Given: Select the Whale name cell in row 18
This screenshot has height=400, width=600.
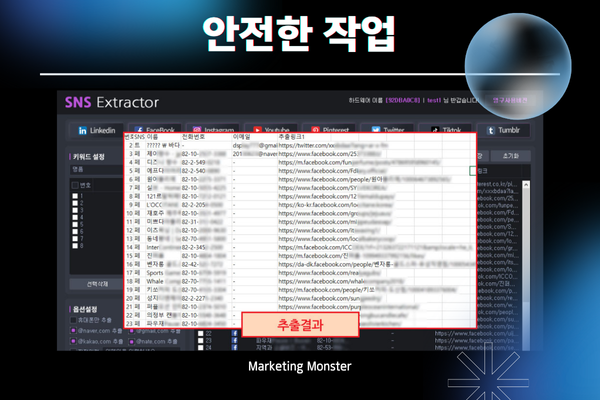Looking at the screenshot, I should pyautogui.click(x=163, y=281).
